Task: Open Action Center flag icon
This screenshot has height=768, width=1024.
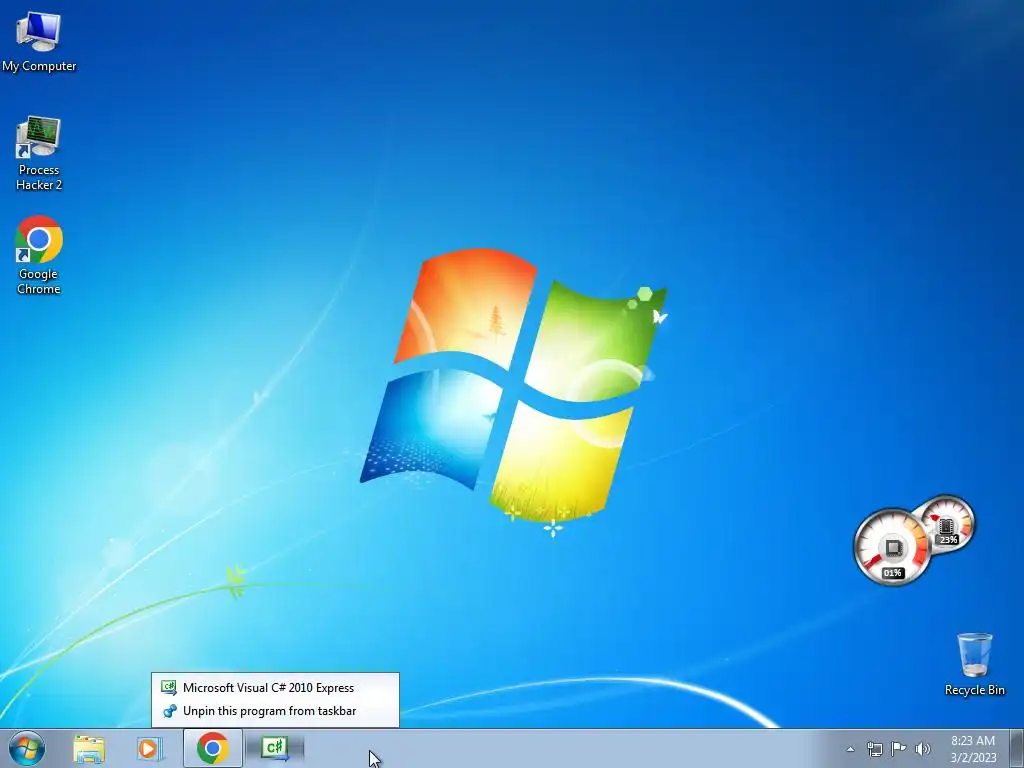Action: point(899,749)
